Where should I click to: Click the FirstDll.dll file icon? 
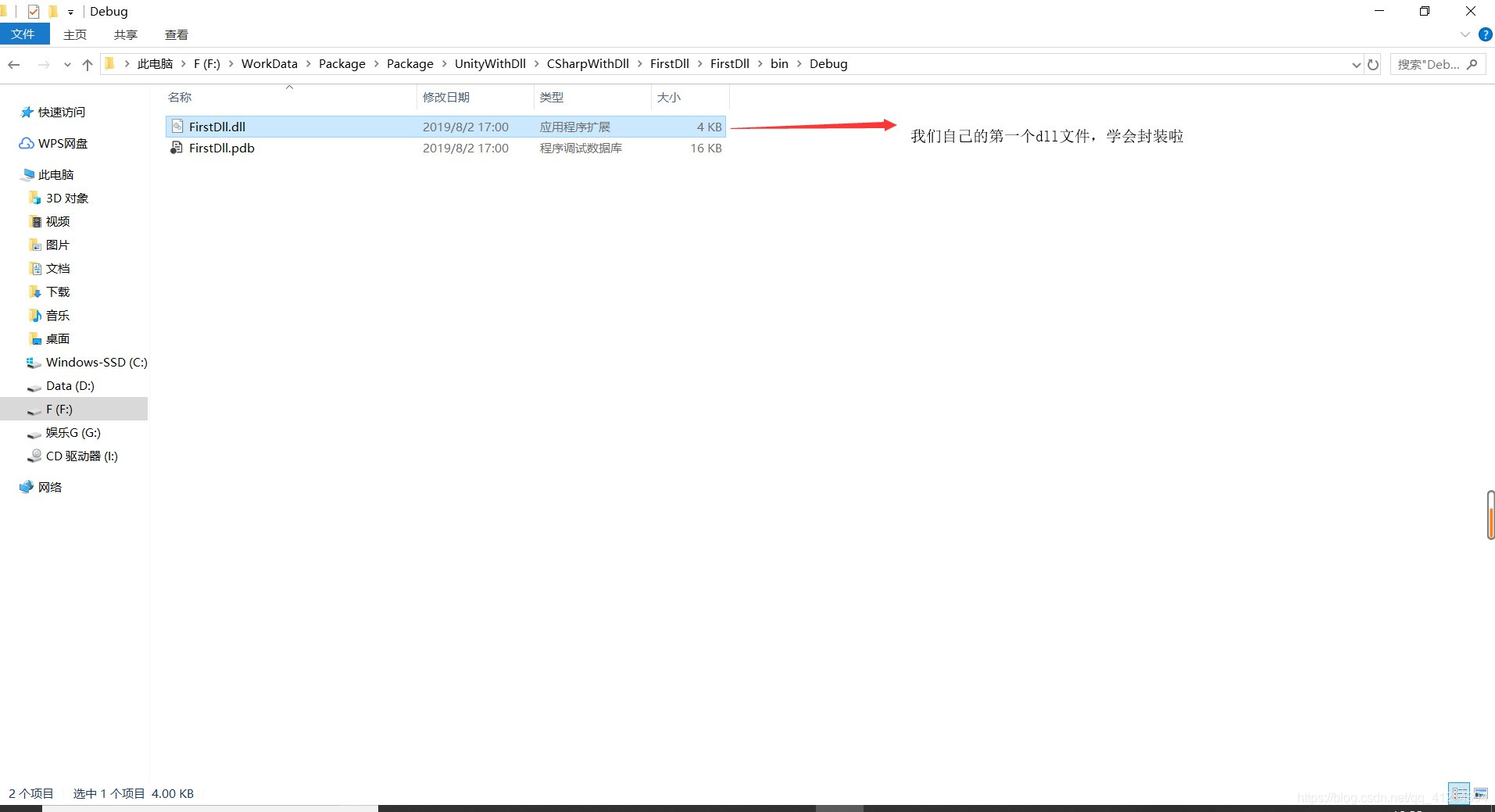click(x=177, y=126)
